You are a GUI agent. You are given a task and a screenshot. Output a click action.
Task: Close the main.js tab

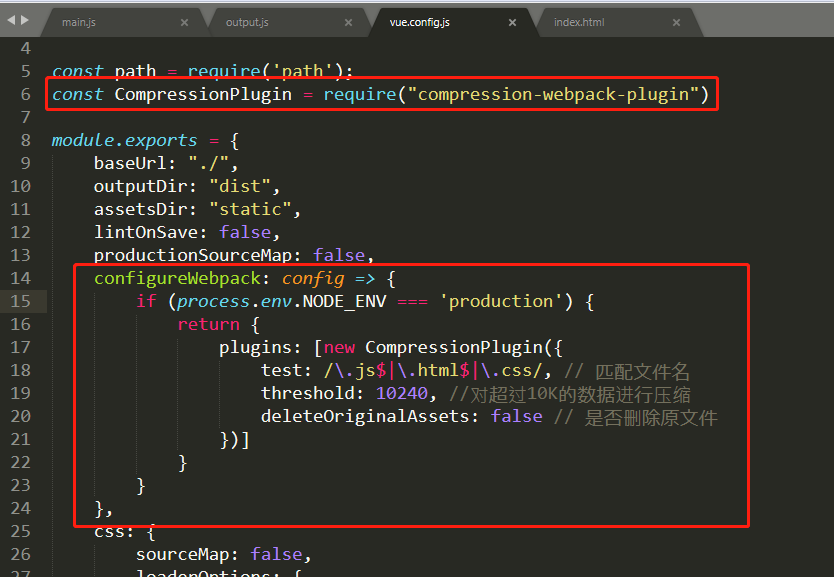coord(184,22)
